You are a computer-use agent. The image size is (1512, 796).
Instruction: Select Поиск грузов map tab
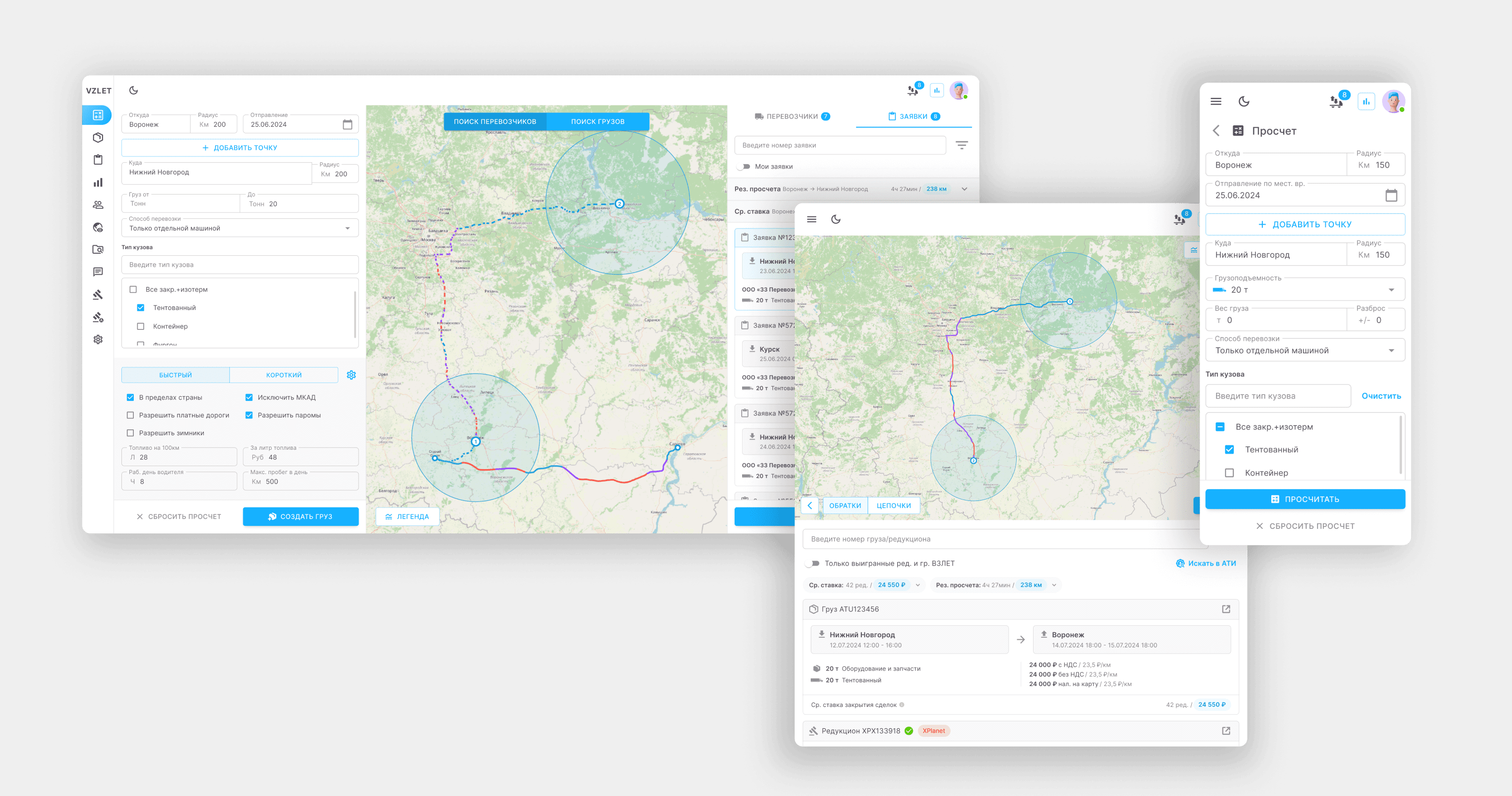(597, 121)
